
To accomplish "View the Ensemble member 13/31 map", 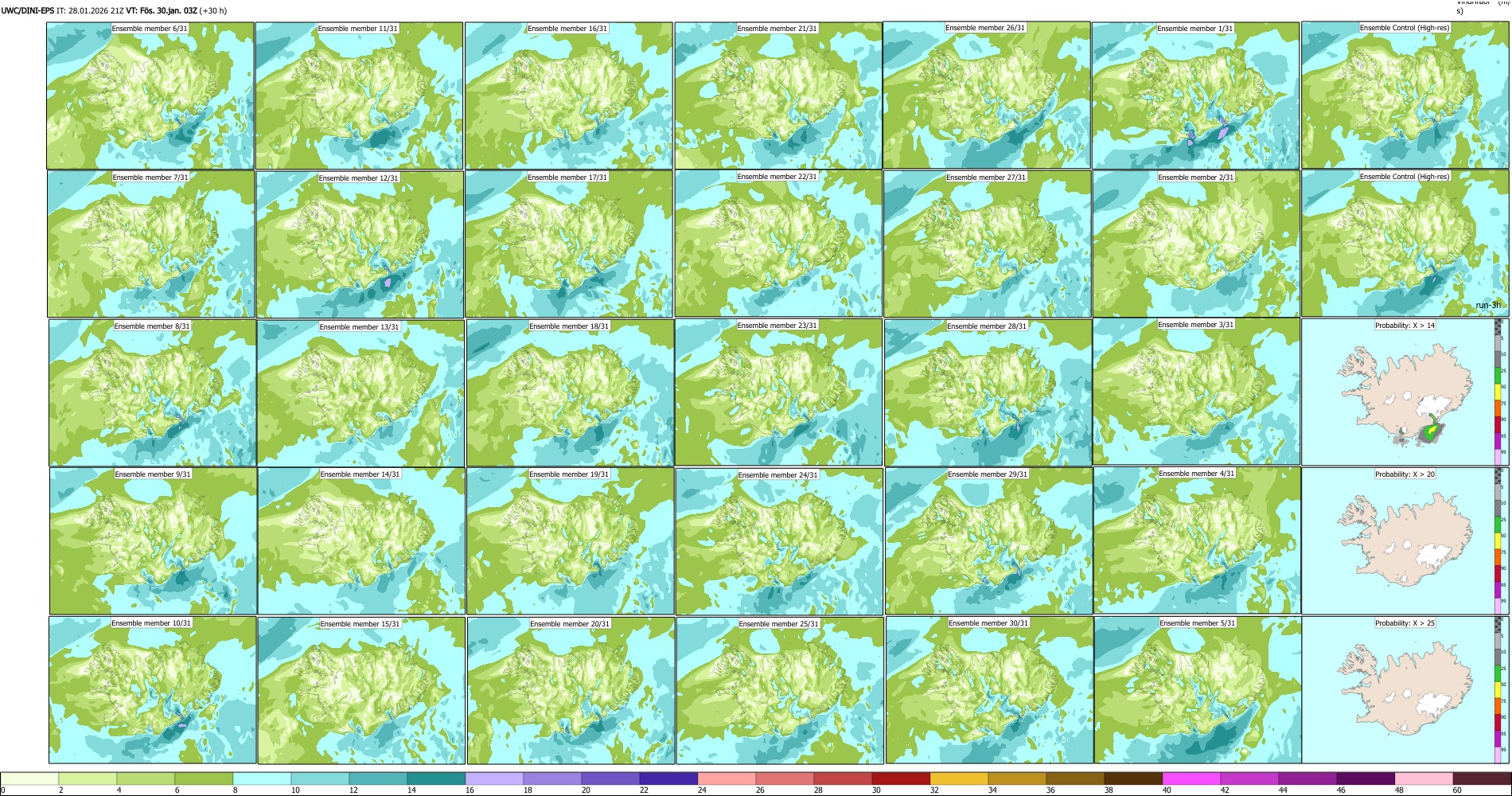I will 360,393.
